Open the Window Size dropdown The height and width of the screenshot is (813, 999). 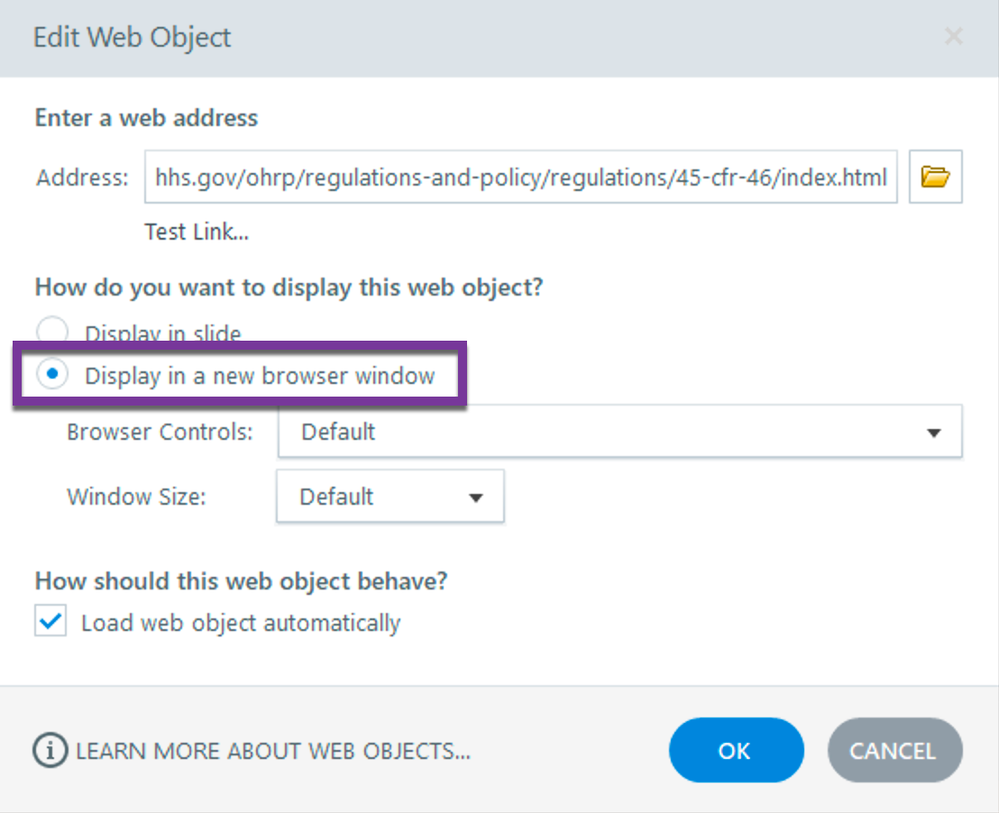(390, 497)
